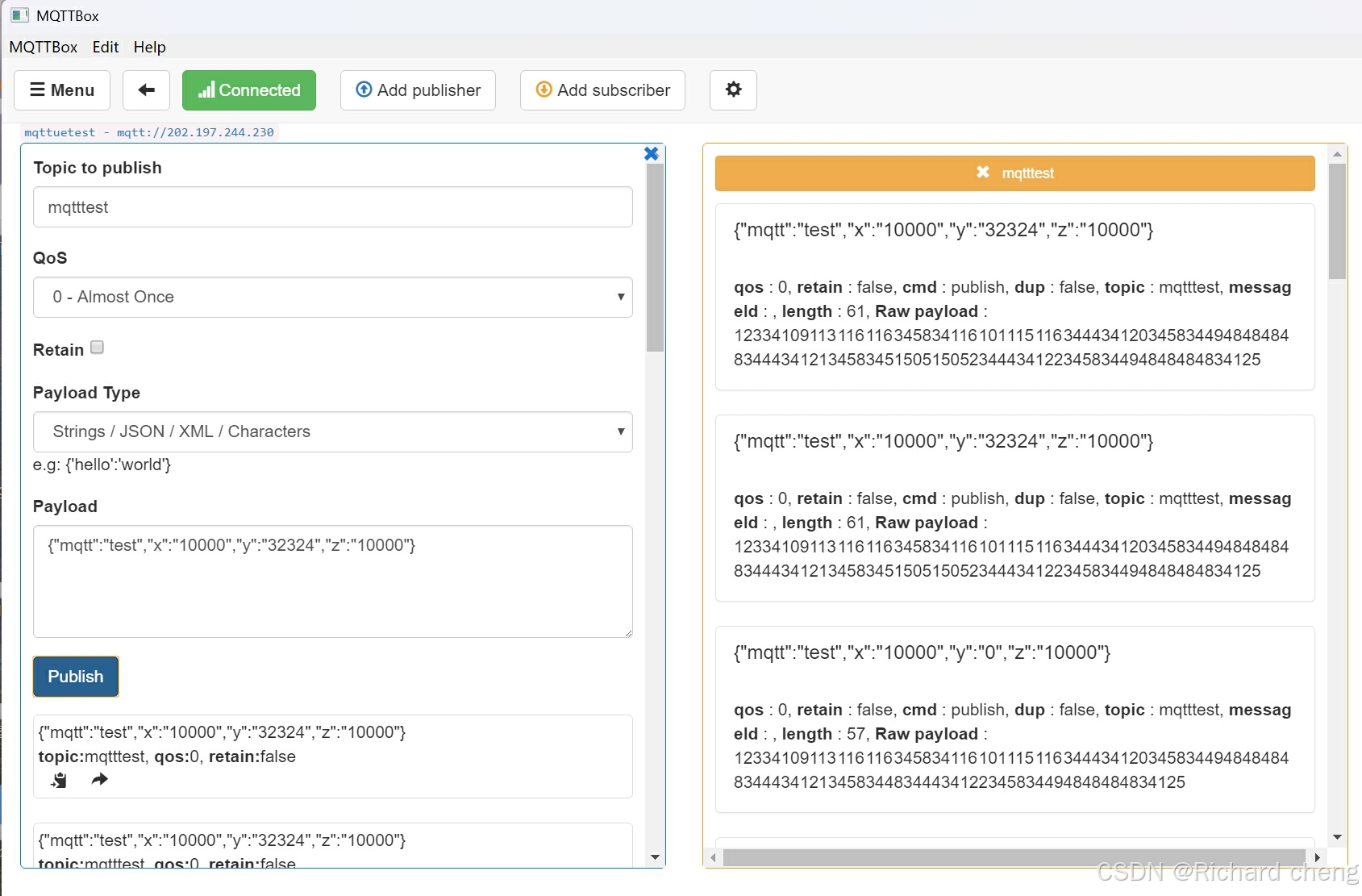Screen dimensions: 1362x896
Task: Click the Add subscriber down-arrow icon
Action: coord(544,90)
